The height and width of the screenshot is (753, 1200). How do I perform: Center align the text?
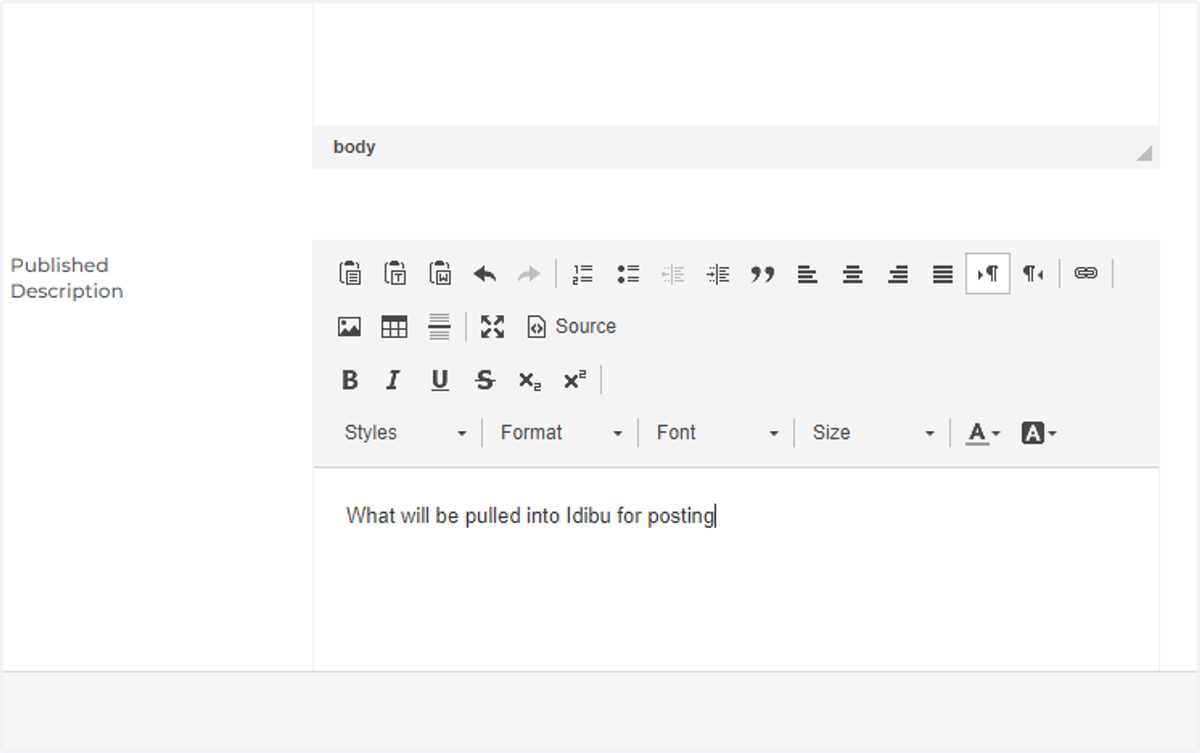(x=853, y=273)
